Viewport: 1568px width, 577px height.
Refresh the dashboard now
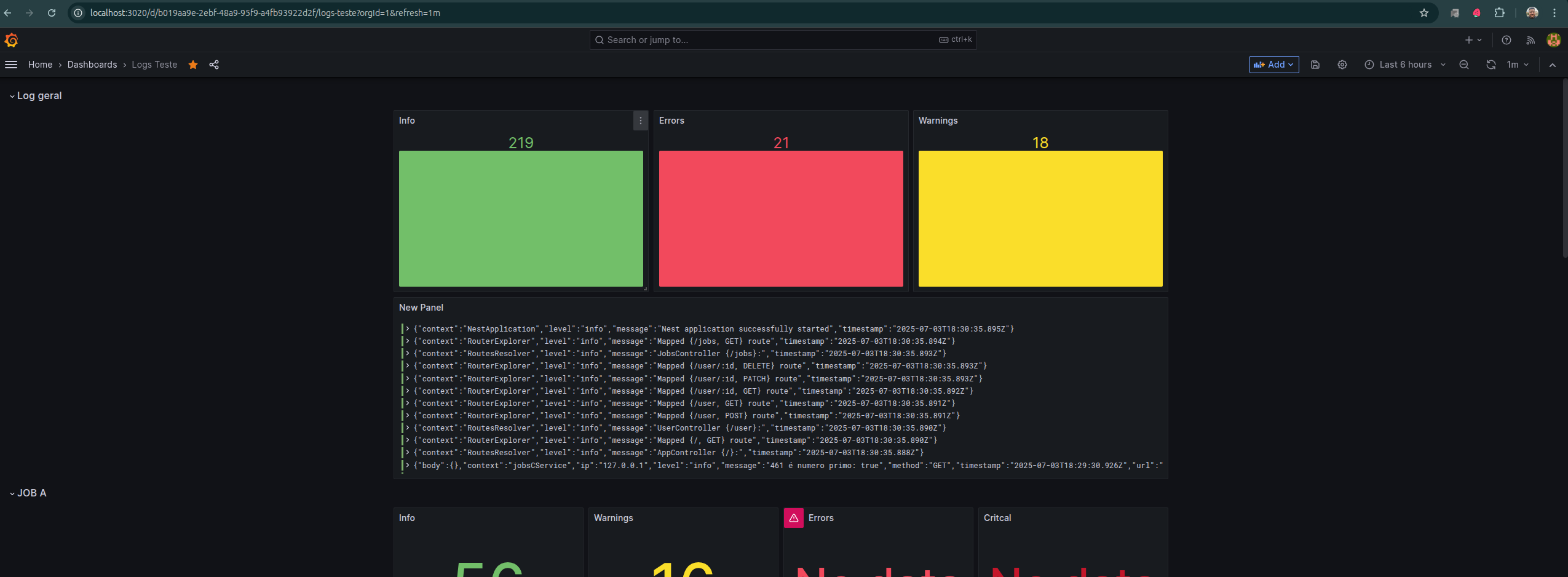point(1491,65)
